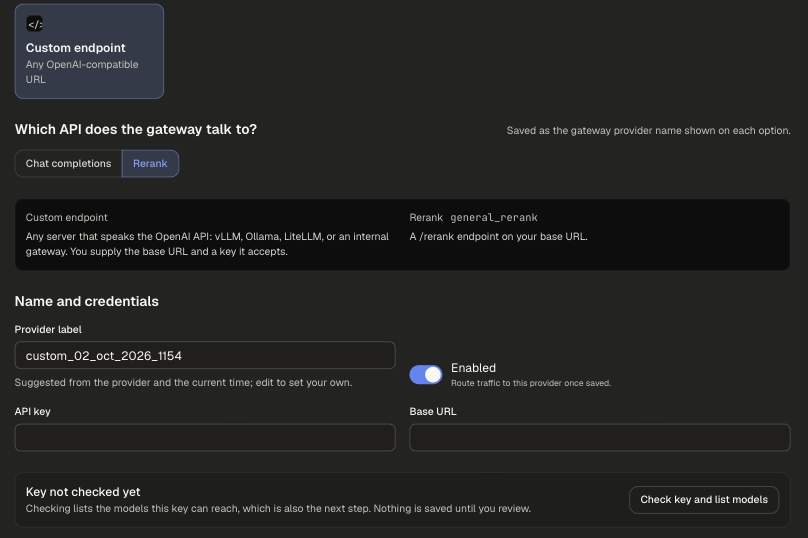Click the 'Which API does the gateway talk to?' heading
The image size is (808, 538).
136,129
